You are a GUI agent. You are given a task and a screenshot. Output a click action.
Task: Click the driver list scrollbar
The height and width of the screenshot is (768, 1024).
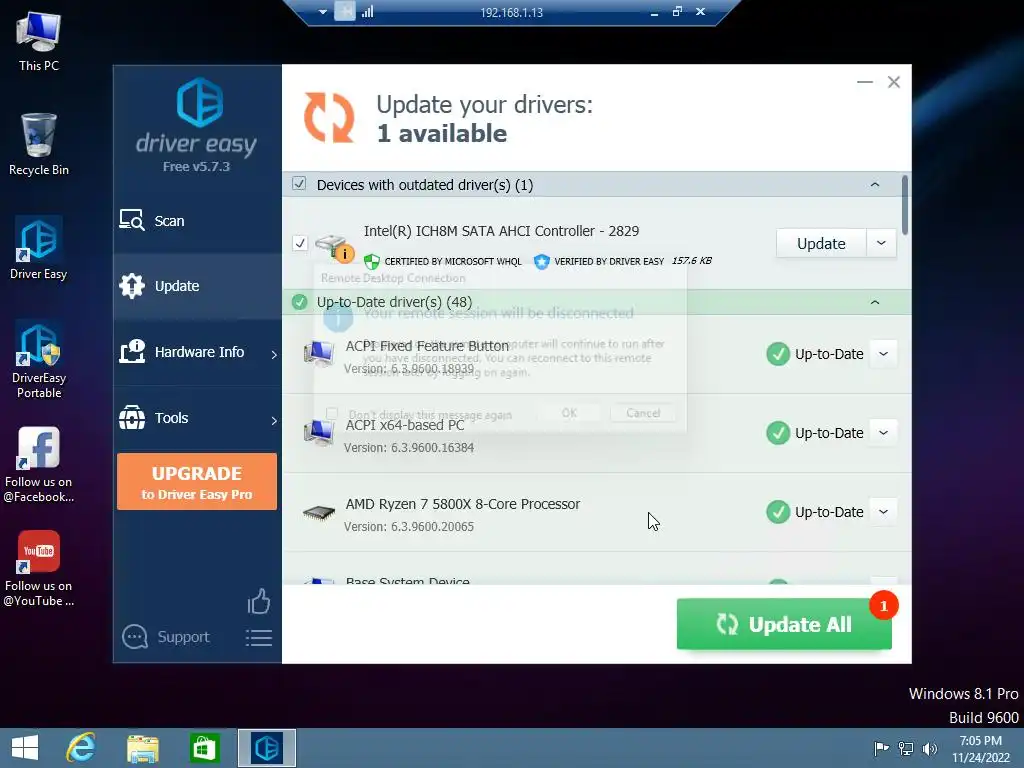(x=904, y=205)
